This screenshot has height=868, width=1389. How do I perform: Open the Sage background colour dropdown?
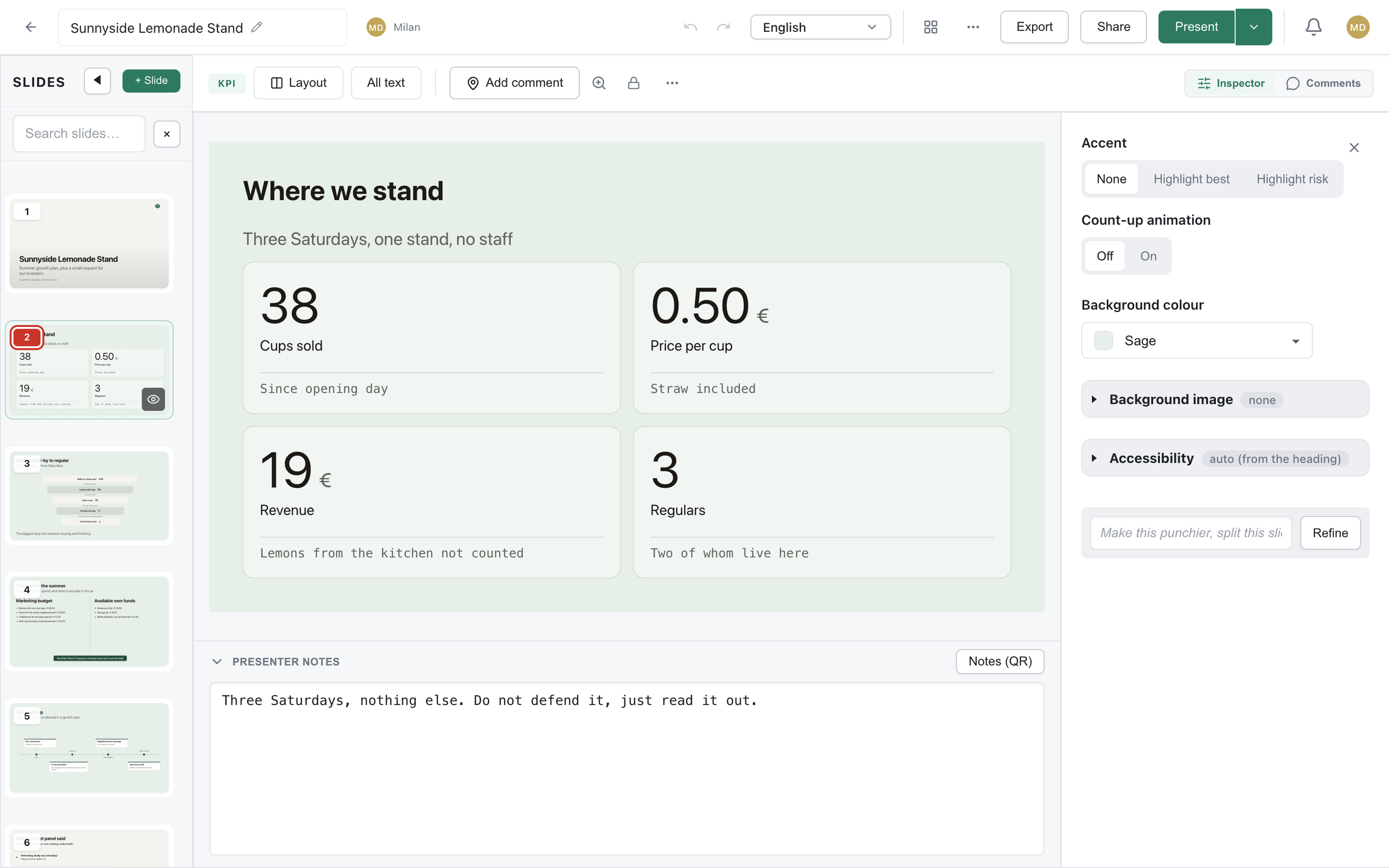[1196, 341]
